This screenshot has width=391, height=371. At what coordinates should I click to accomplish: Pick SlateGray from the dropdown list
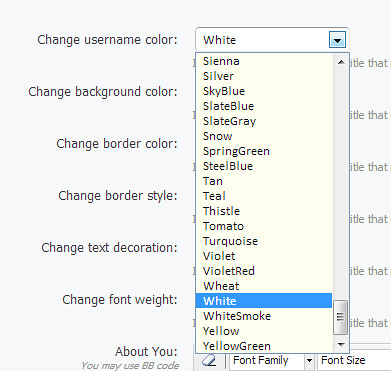tap(264, 121)
